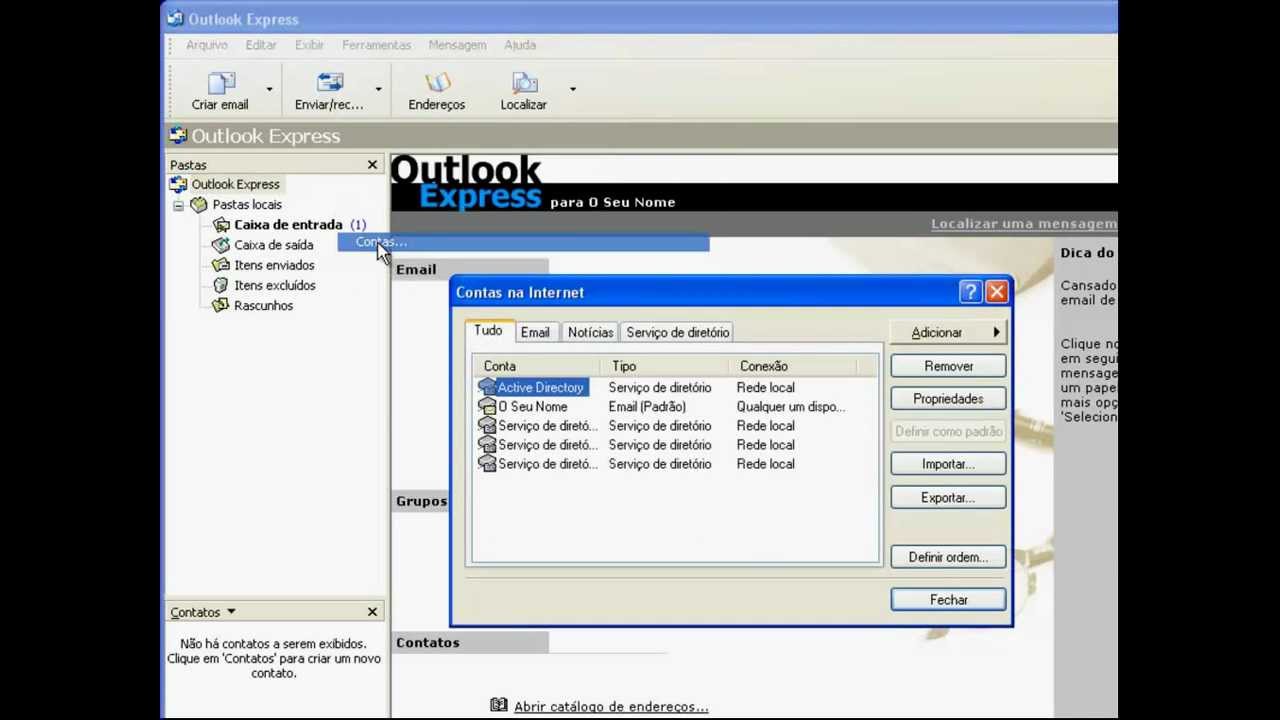The width and height of the screenshot is (1280, 720).
Task: Open the Criar email dropdown arrow
Action: pyautogui.click(x=269, y=90)
